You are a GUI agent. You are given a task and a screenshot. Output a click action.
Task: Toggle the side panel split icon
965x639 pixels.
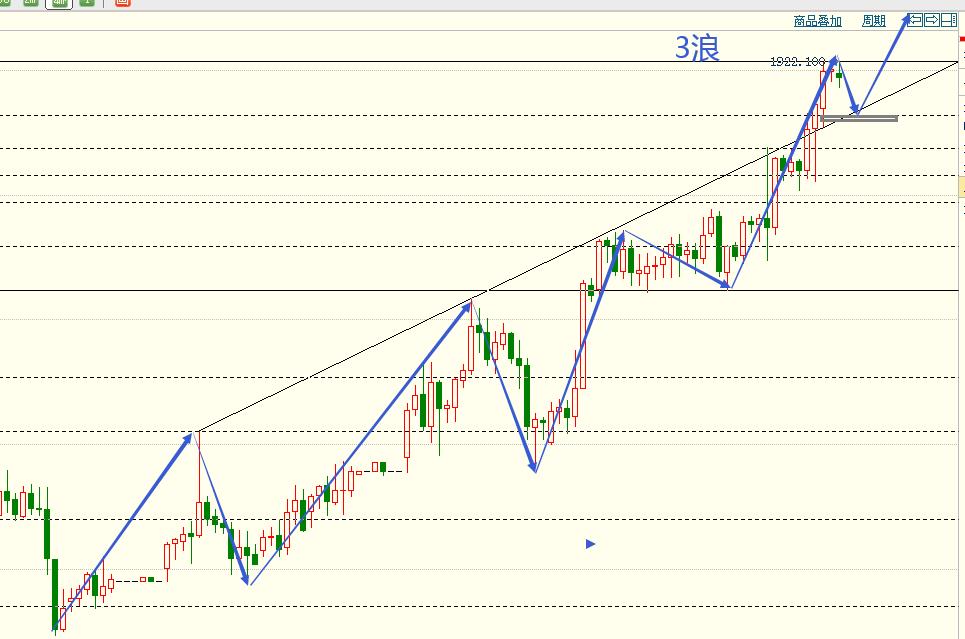click(x=948, y=20)
